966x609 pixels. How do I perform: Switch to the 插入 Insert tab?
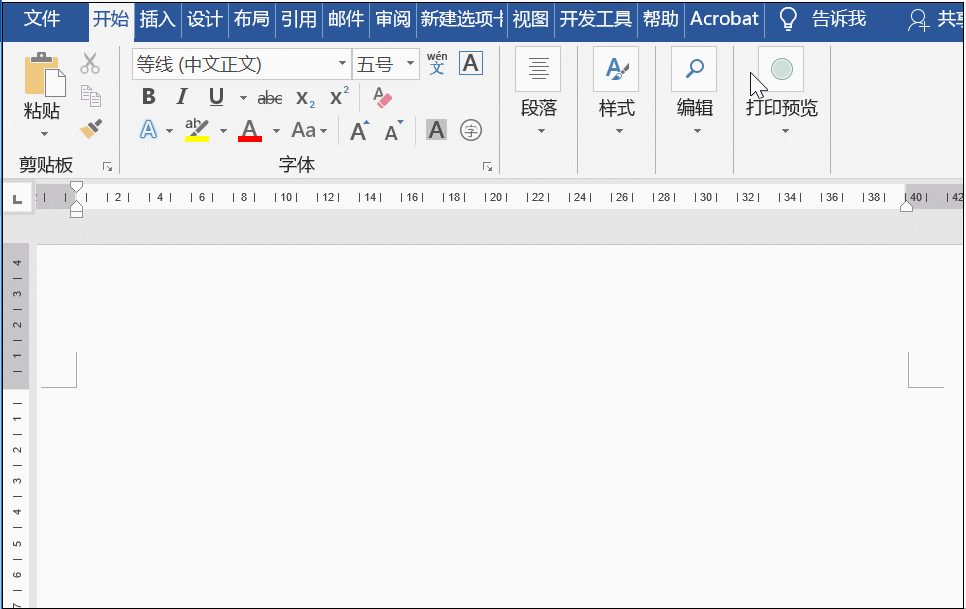(x=158, y=19)
